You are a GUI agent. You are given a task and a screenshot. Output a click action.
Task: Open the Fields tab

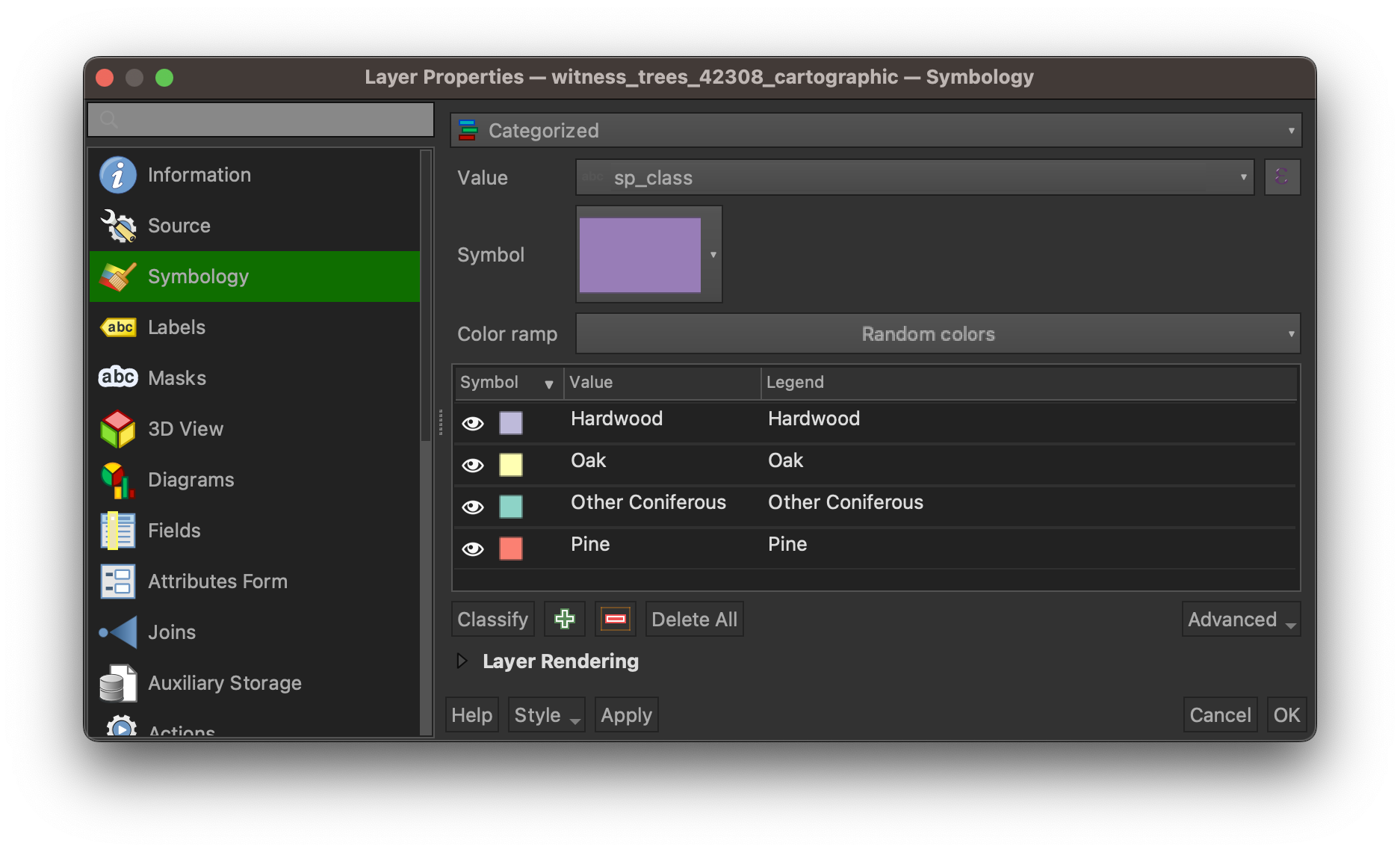pyautogui.click(x=255, y=531)
